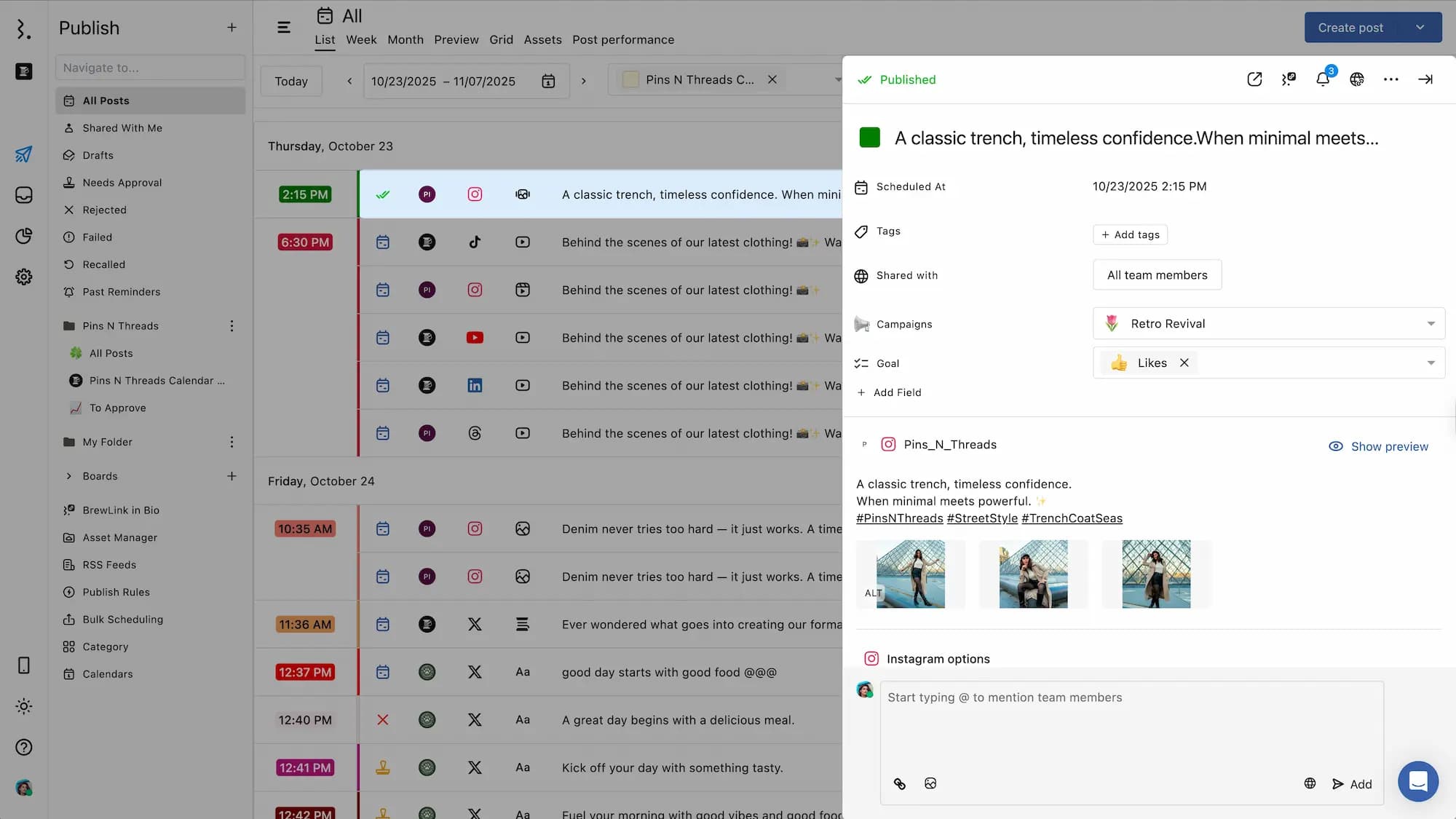Clear the Pins N Threads calendar filter
1456x819 pixels.
click(x=772, y=79)
